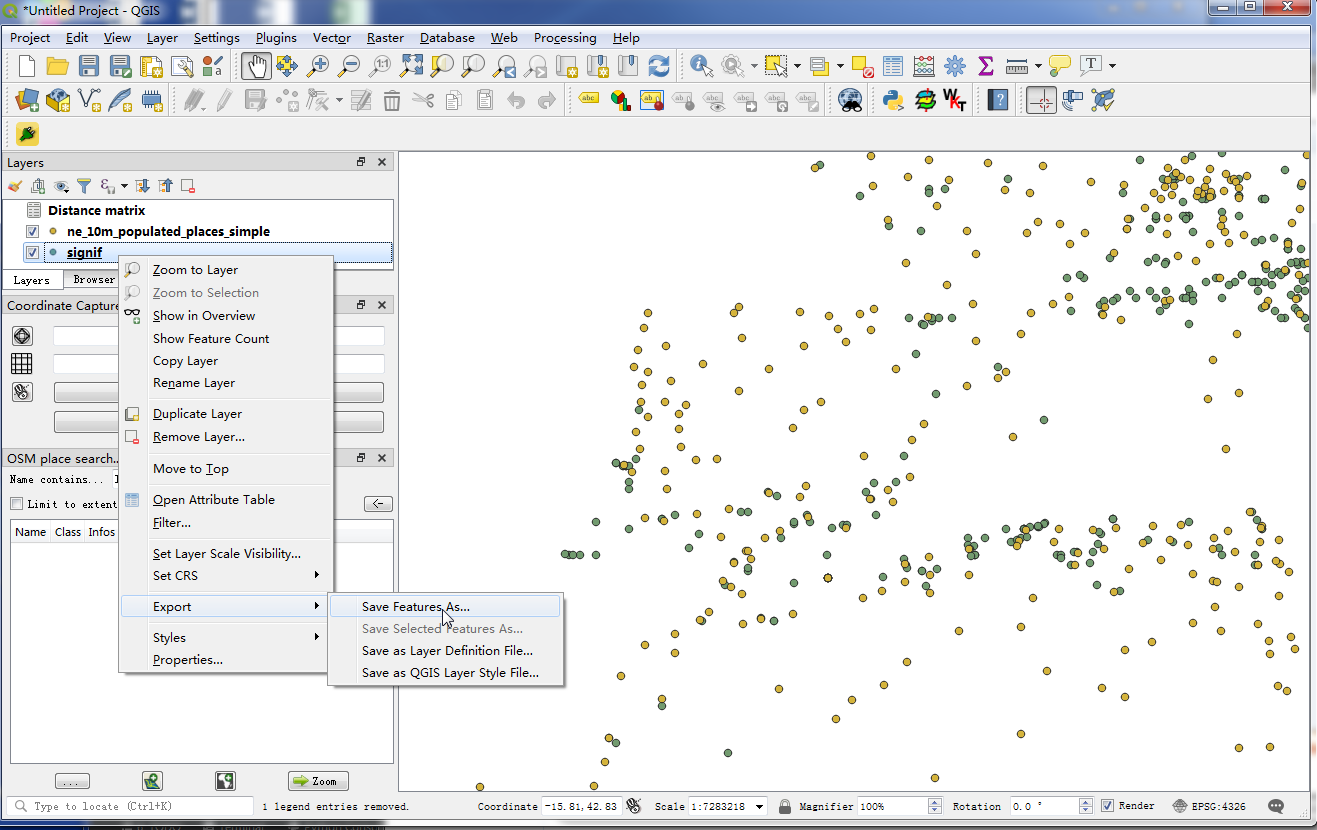Open the Vector menu
Image resolution: width=1317 pixels, height=830 pixels.
(331, 37)
